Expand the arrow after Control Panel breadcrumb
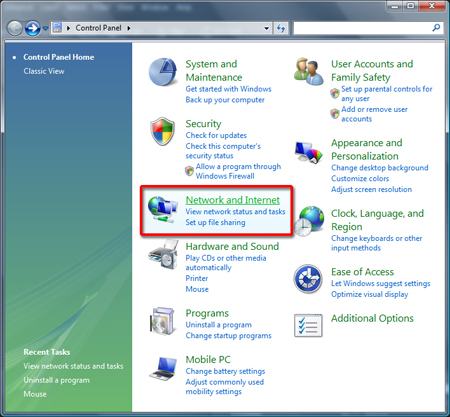Image resolution: width=450 pixels, height=417 pixels. pyautogui.click(x=129, y=28)
